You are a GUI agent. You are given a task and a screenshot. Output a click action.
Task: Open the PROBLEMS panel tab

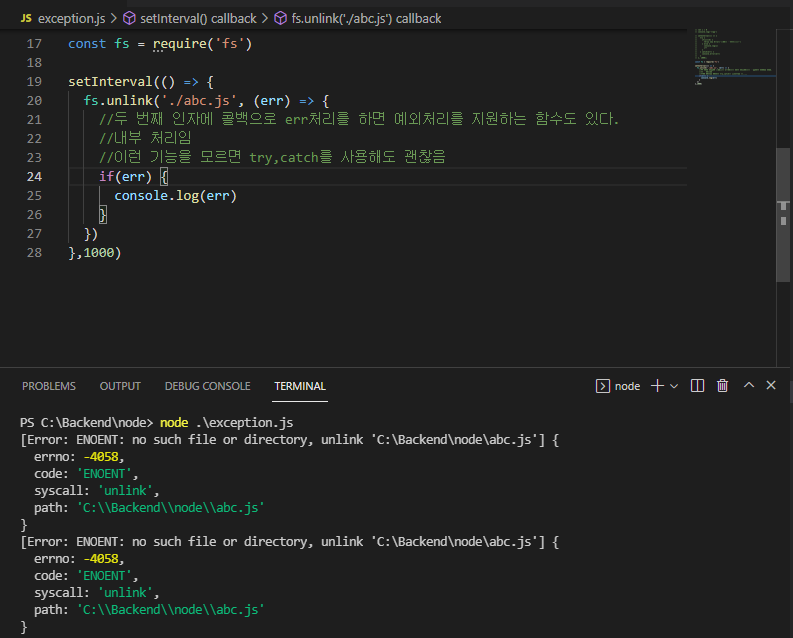point(49,386)
